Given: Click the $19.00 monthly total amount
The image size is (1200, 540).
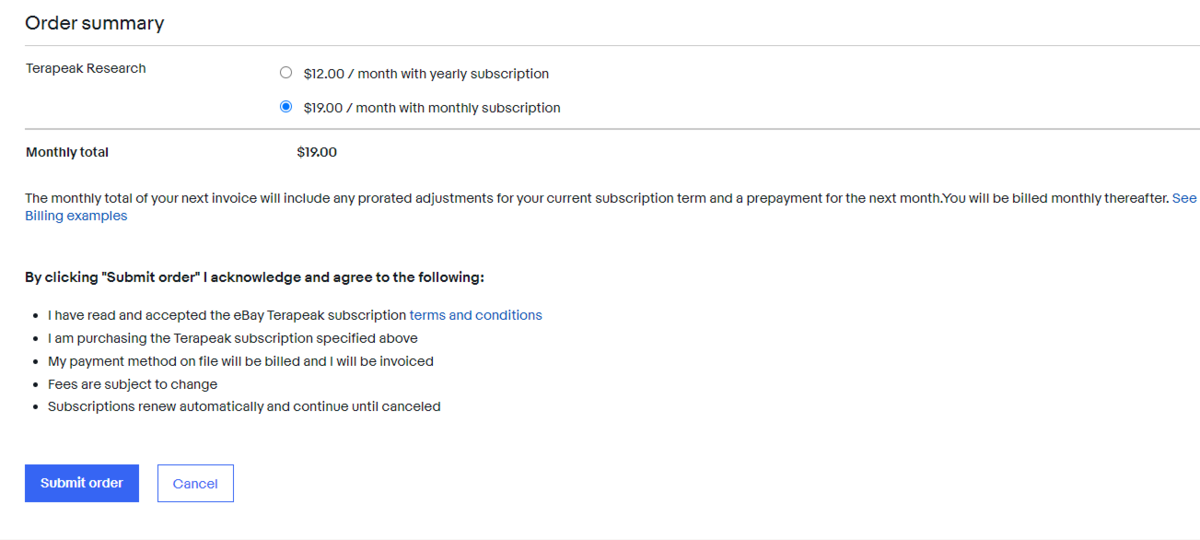Looking at the screenshot, I should click(317, 152).
